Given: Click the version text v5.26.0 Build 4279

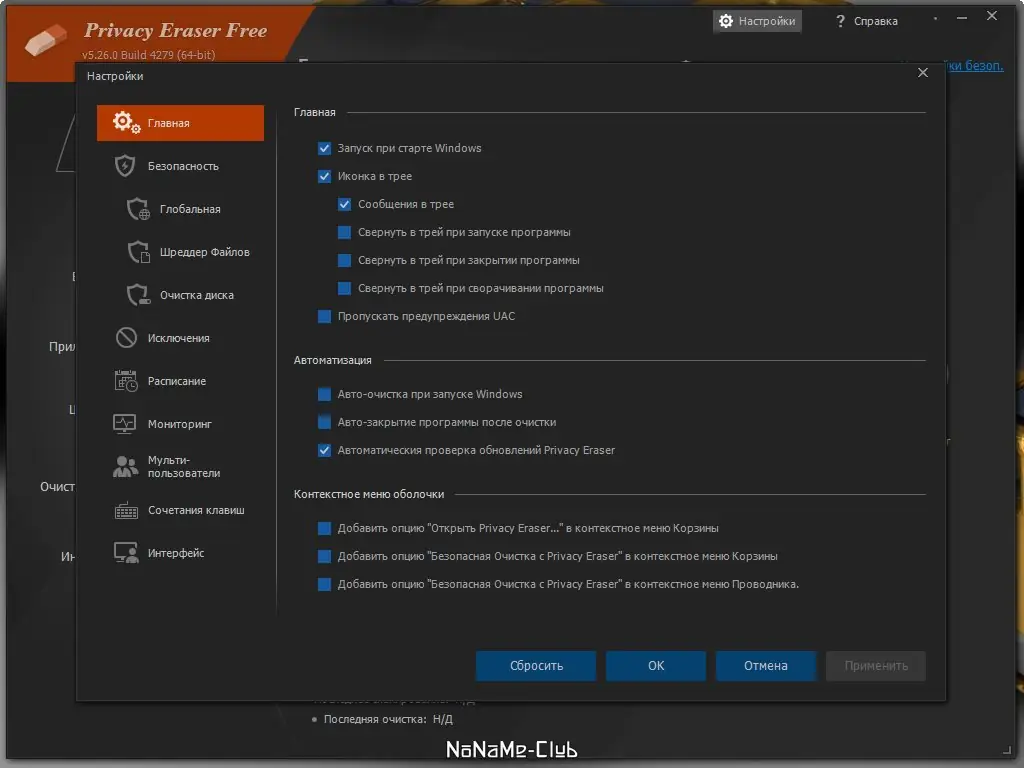Looking at the screenshot, I should 148,55.
